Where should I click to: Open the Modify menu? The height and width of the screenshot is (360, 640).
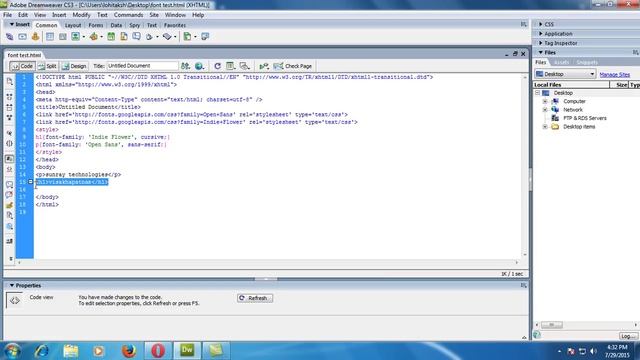pos(81,15)
